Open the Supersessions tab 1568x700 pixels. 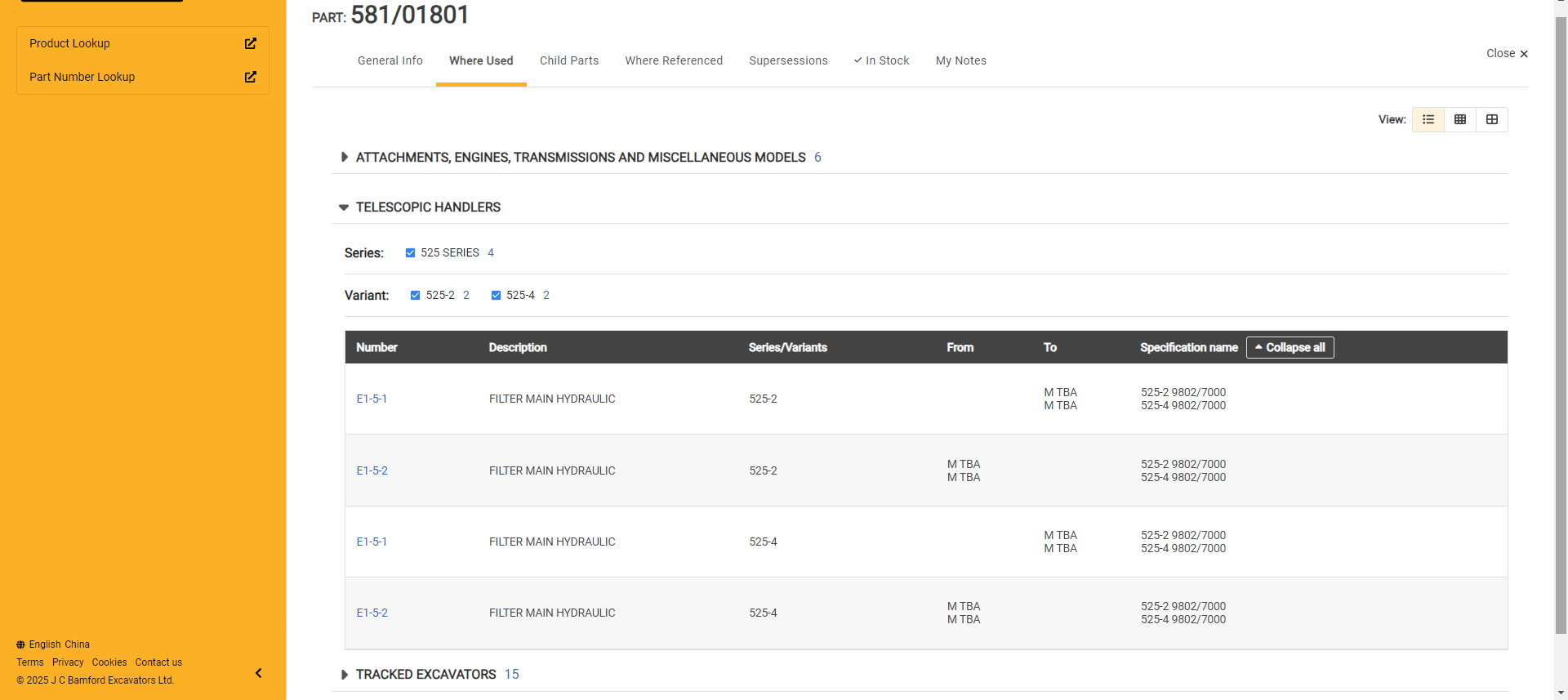pyautogui.click(x=788, y=60)
